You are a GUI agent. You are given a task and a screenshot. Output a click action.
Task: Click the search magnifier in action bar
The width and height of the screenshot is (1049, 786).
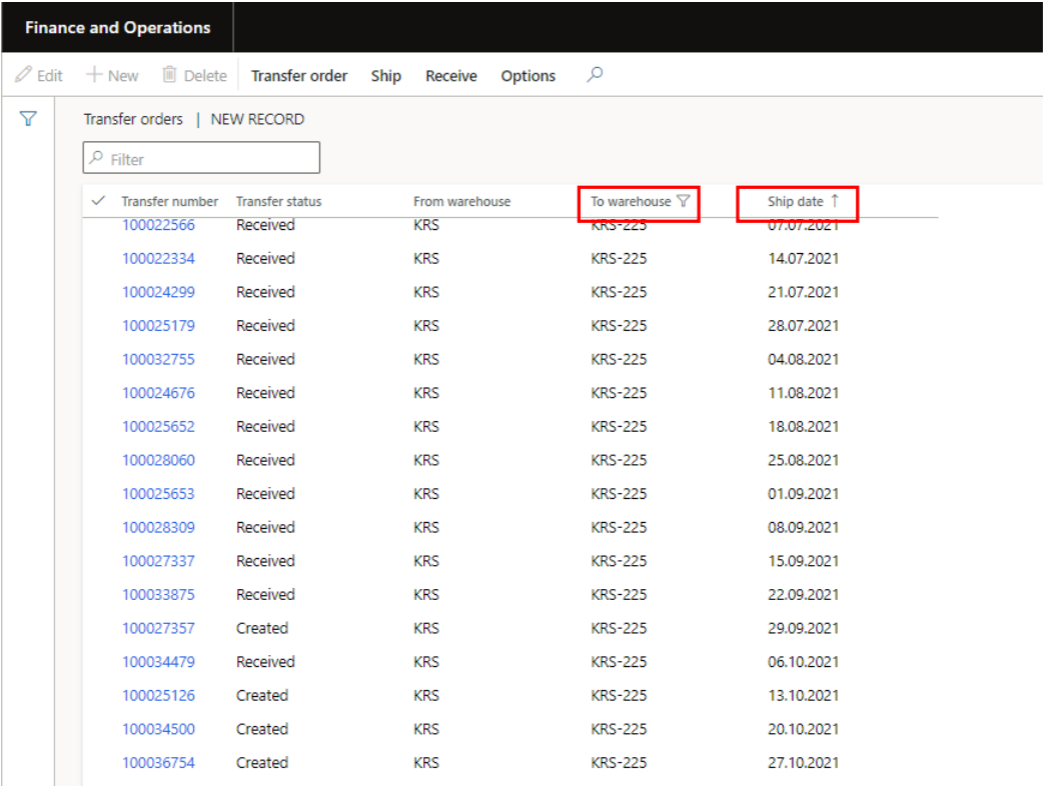pos(594,75)
